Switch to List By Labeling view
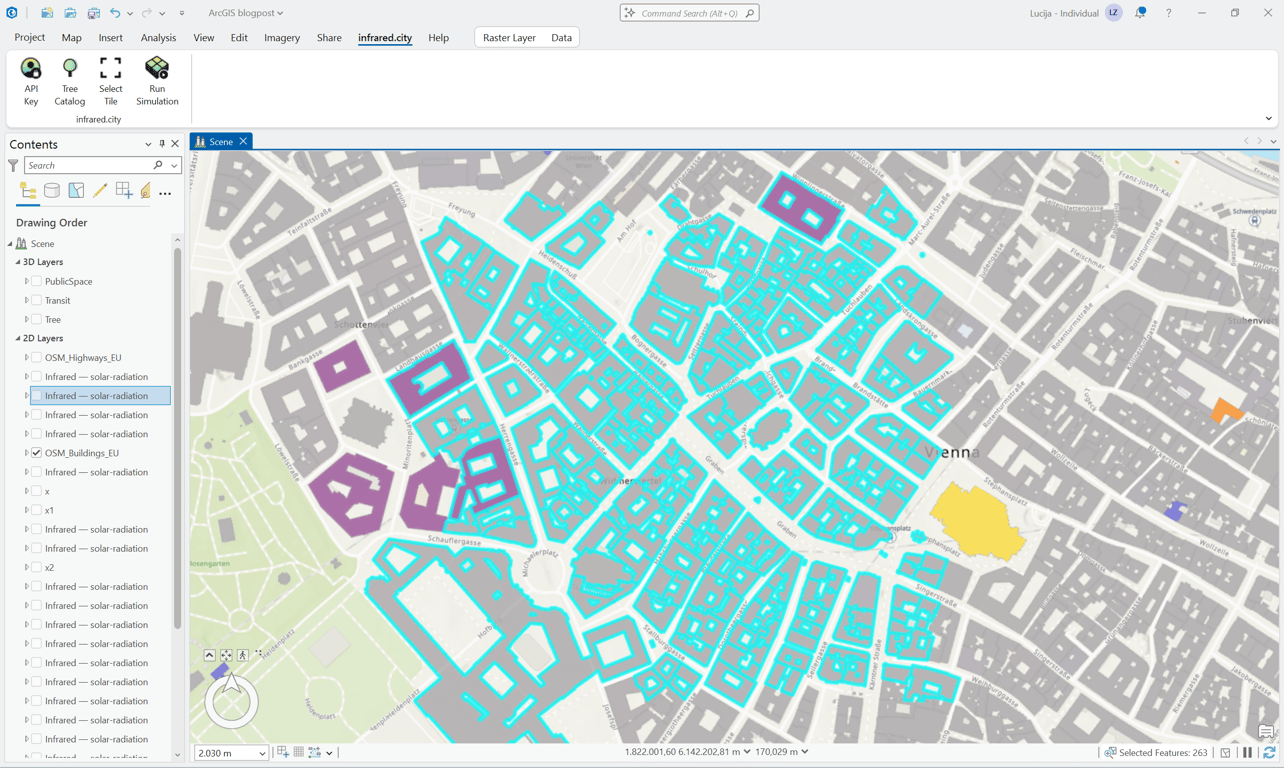 pos(145,191)
